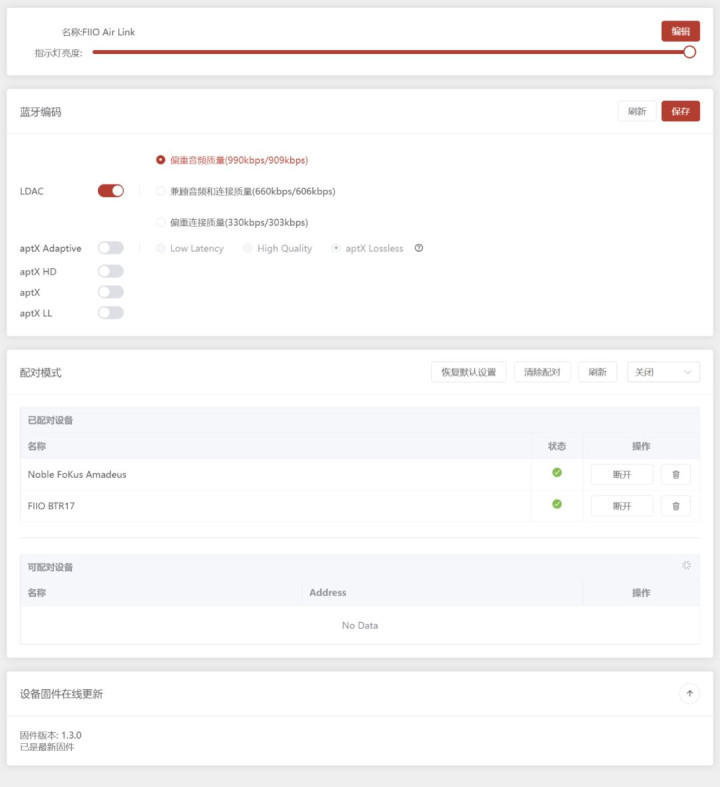Click green status icon for Noble FoKus Amadeus
The height and width of the screenshot is (787, 720).
(557, 473)
